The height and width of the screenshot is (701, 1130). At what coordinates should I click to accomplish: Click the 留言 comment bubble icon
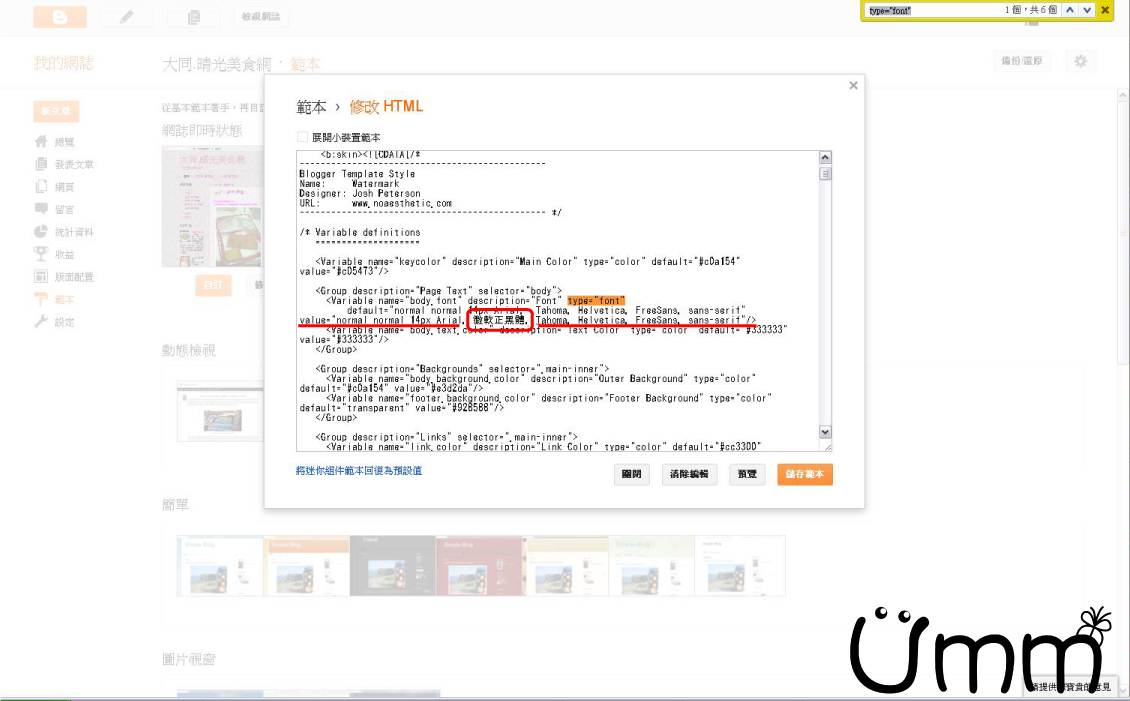coord(41,209)
